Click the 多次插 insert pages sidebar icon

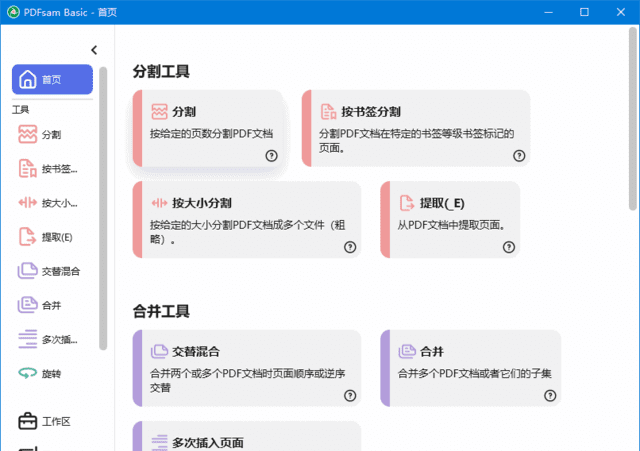(x=27, y=339)
